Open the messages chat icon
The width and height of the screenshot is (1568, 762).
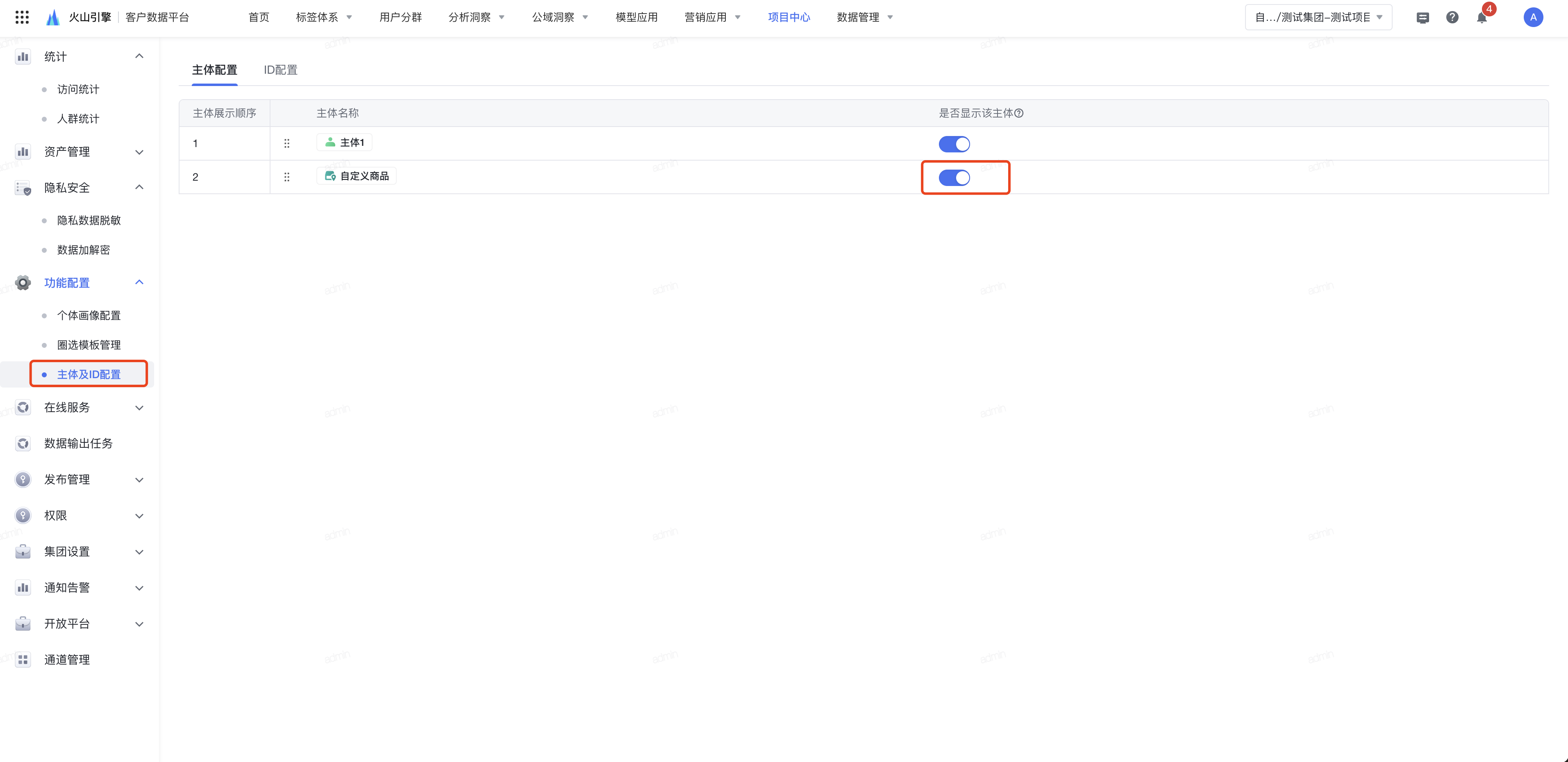(x=1423, y=18)
